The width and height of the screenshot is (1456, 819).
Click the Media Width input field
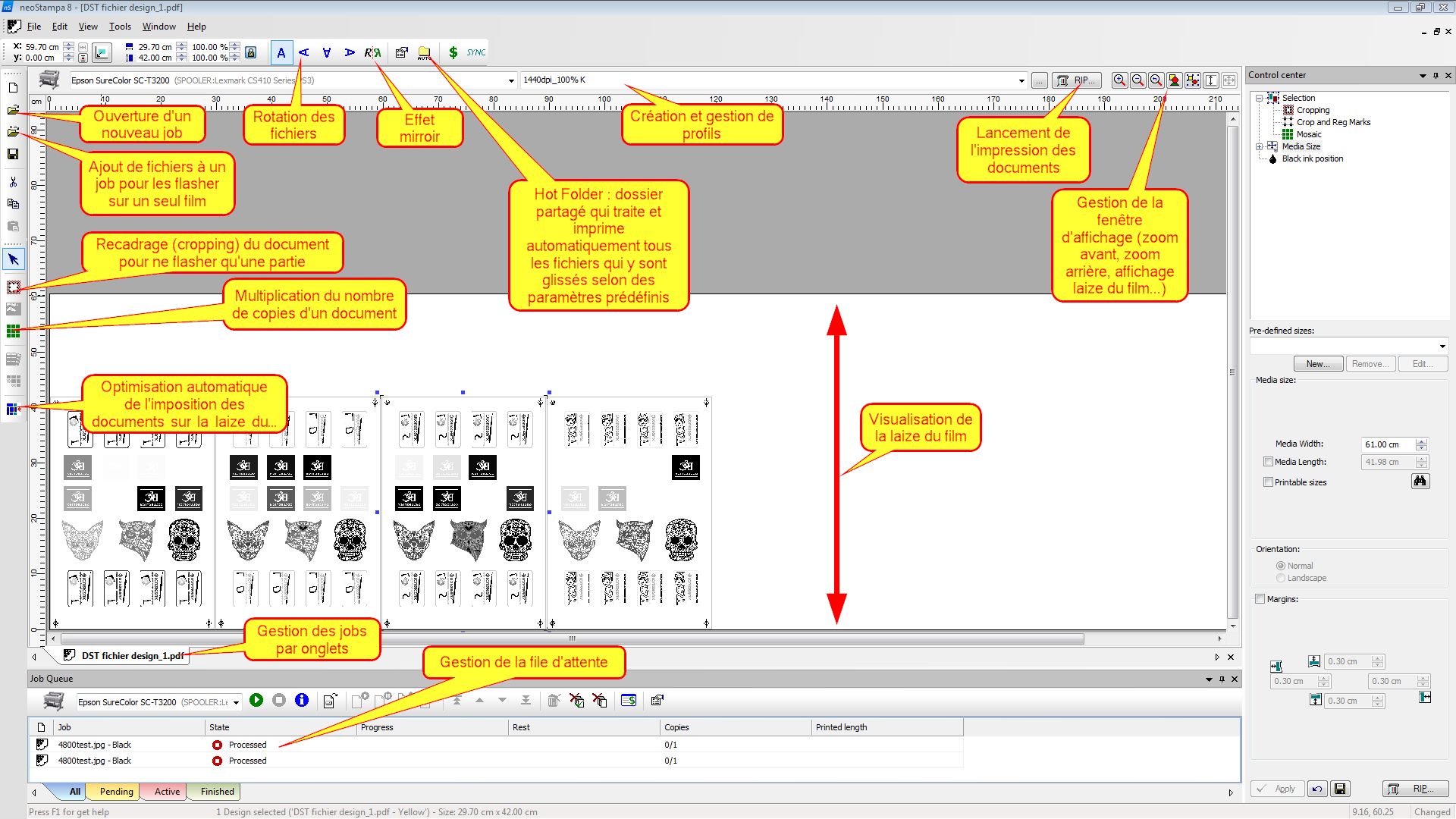coord(1387,444)
